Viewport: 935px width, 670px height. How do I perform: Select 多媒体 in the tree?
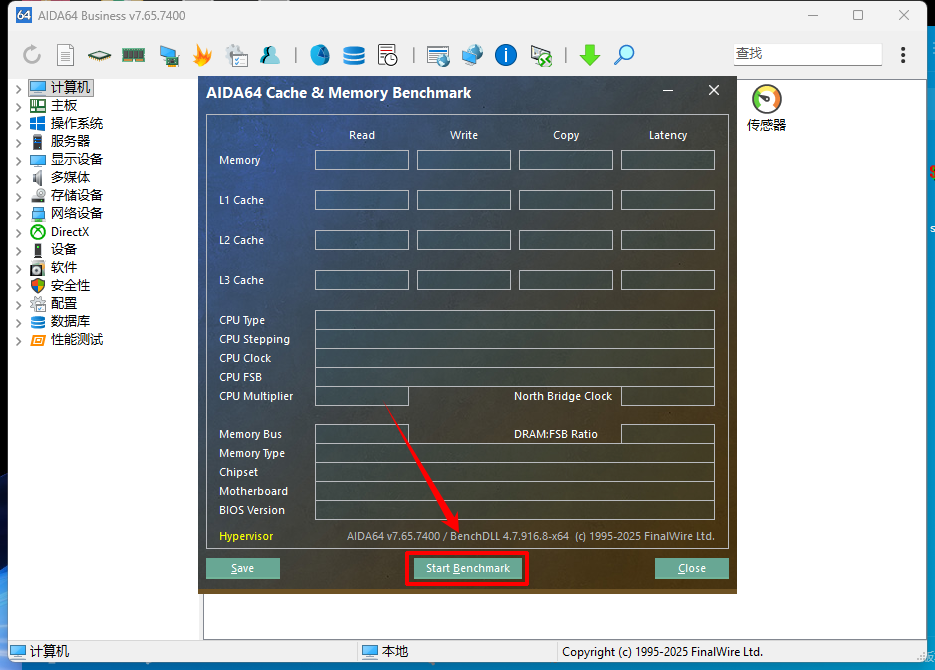click(x=70, y=177)
